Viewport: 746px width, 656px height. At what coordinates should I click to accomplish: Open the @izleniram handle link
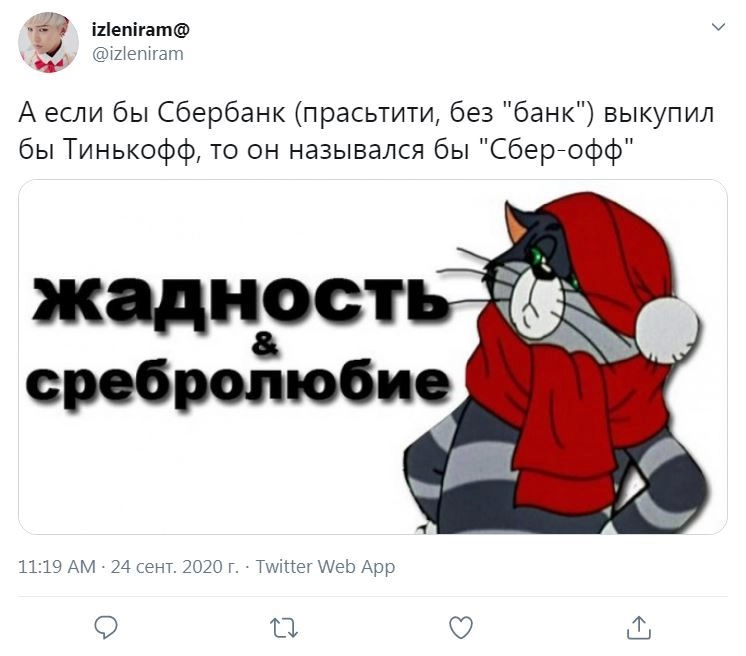(137, 54)
